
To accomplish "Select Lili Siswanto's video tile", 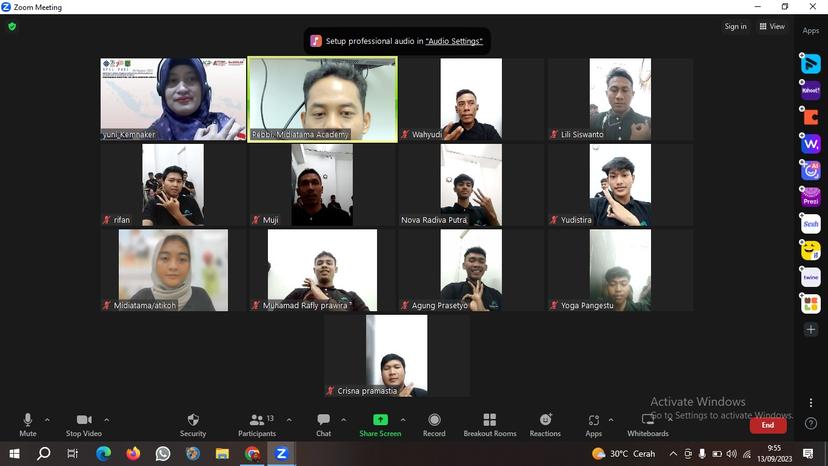I will pyautogui.click(x=620, y=99).
